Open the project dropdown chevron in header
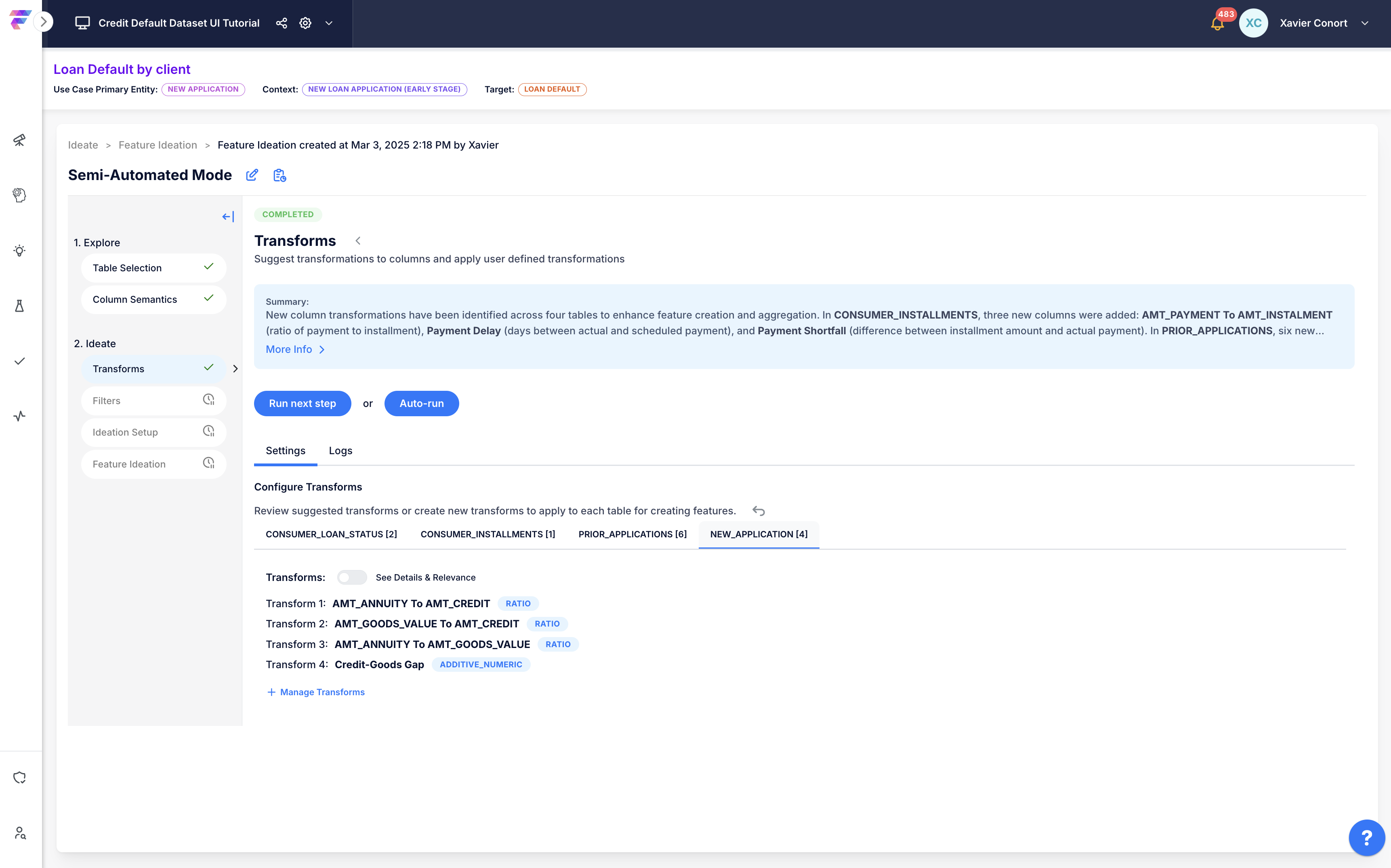Image resolution: width=1391 pixels, height=868 pixels. 329,23
